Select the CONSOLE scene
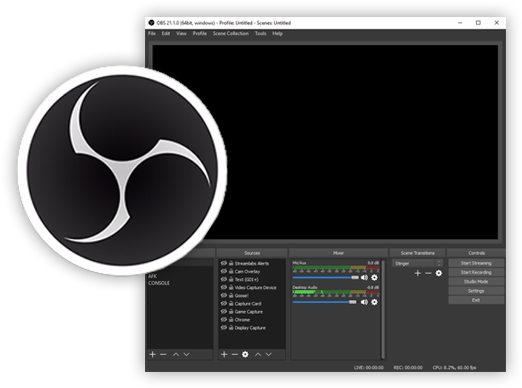The width and height of the screenshot is (522, 388). (x=159, y=283)
